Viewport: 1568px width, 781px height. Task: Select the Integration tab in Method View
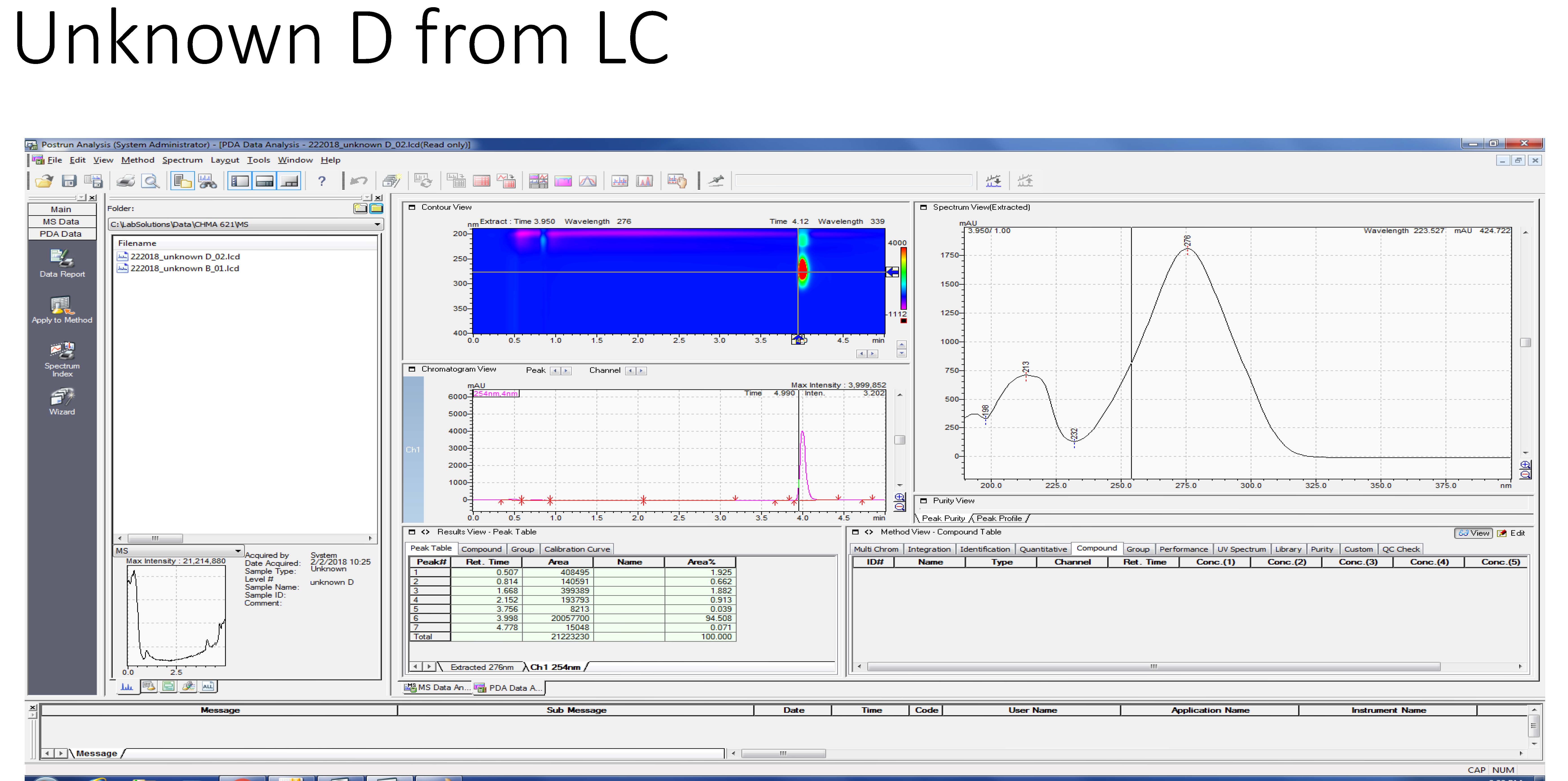point(929,549)
